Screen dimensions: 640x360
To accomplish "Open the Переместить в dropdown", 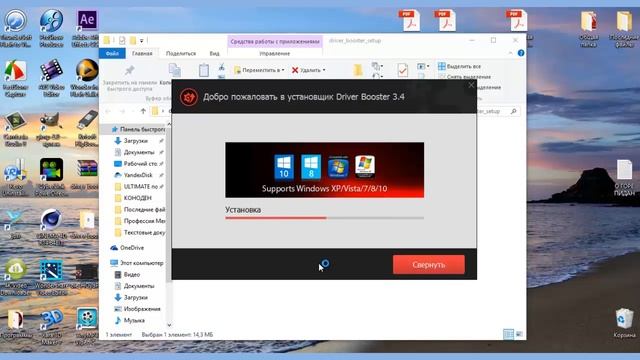I will pyautogui.click(x=259, y=70).
